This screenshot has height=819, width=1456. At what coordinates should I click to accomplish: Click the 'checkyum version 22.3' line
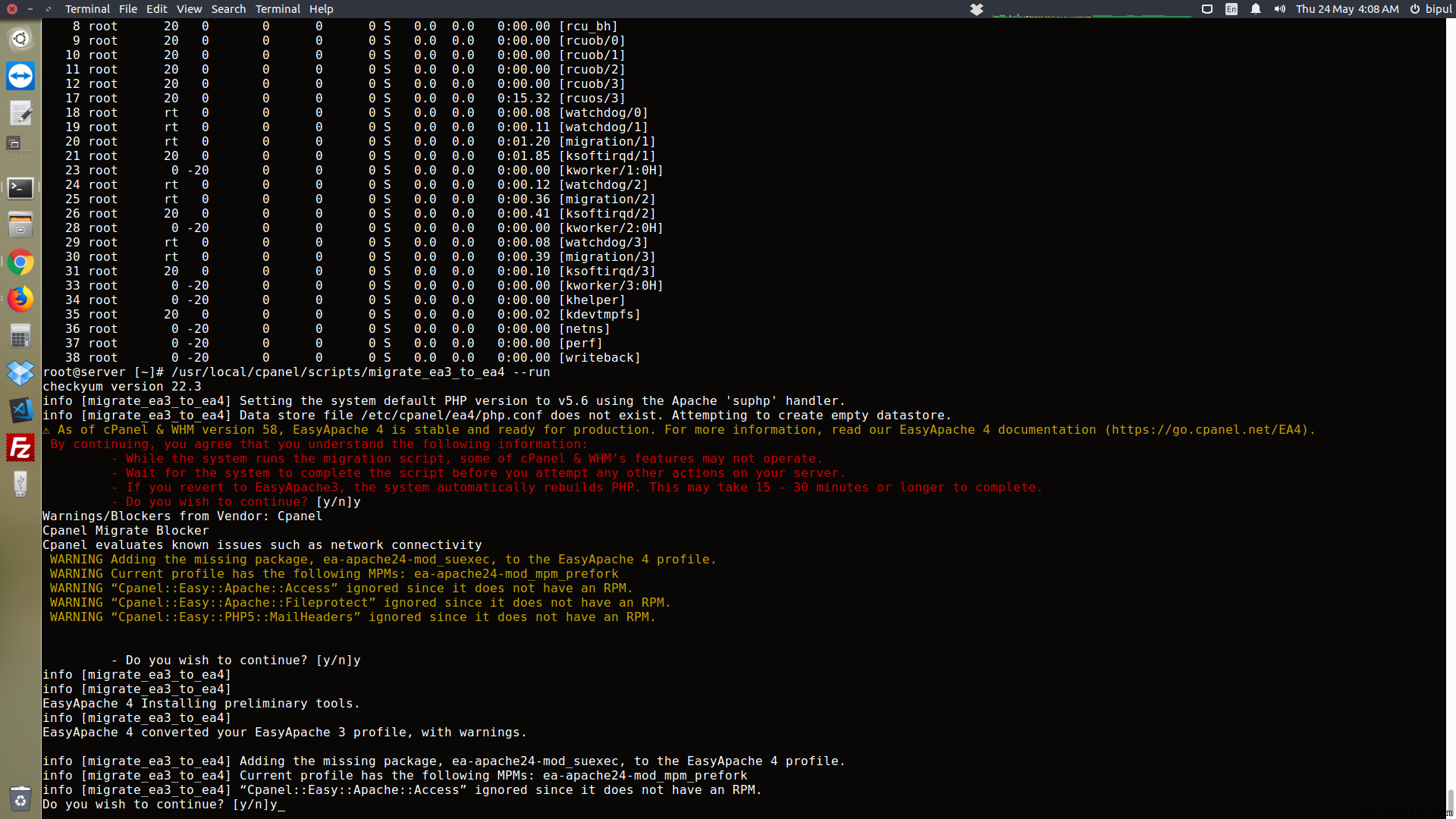click(x=122, y=387)
